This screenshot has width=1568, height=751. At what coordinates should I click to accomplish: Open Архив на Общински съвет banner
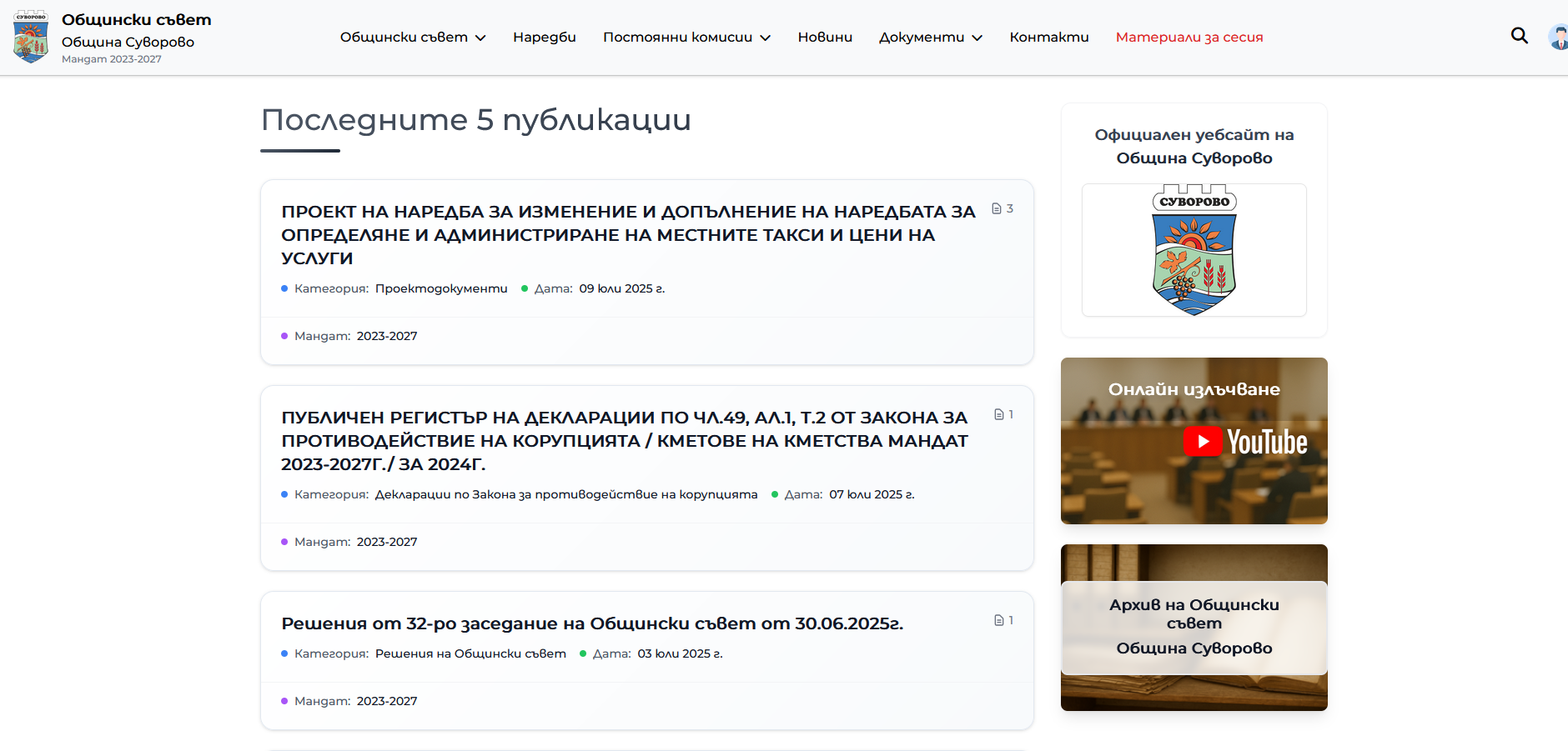coord(1194,628)
